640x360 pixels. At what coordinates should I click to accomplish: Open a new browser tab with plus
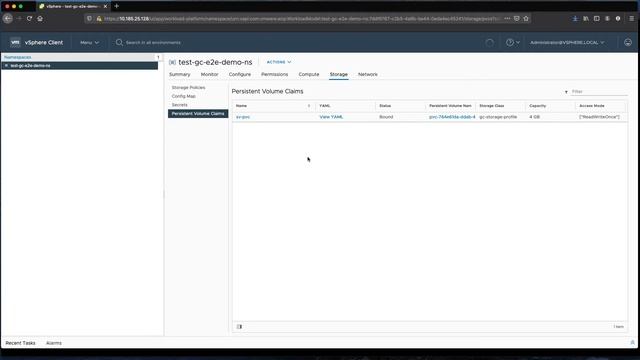click(x=116, y=6)
